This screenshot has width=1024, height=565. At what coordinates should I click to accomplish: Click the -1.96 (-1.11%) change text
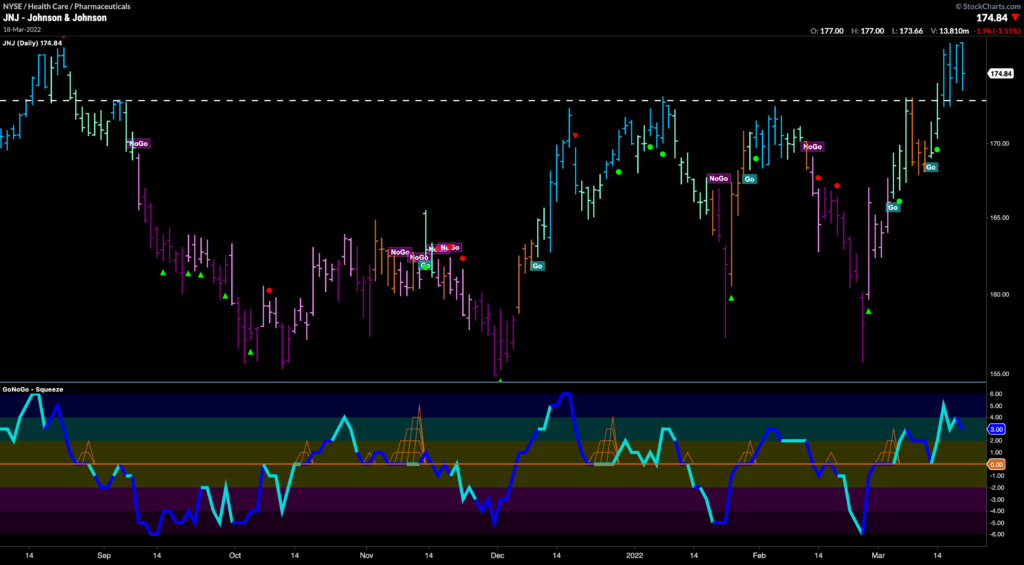click(x=997, y=31)
